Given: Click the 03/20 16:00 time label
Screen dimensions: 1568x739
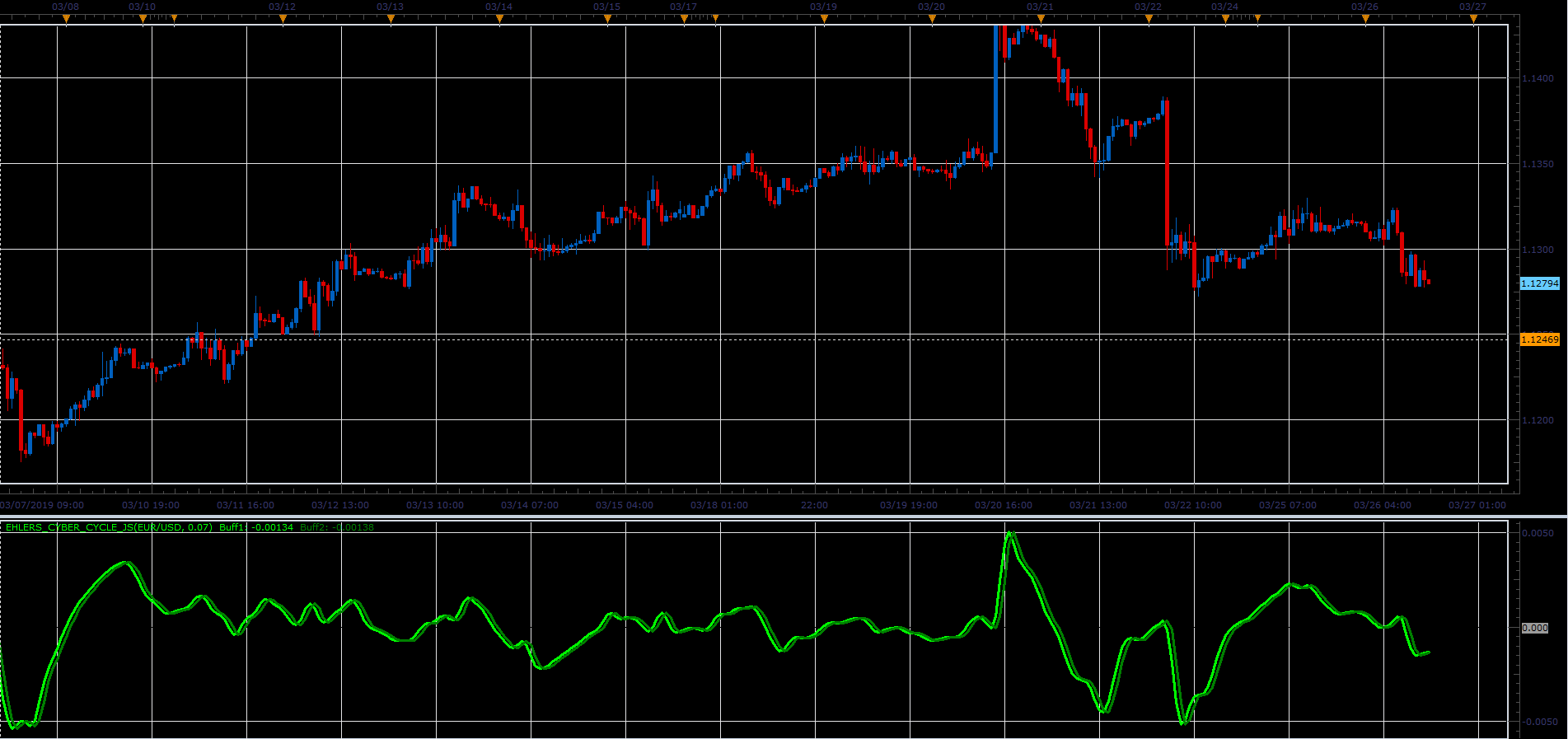Looking at the screenshot, I should coord(1004,505).
